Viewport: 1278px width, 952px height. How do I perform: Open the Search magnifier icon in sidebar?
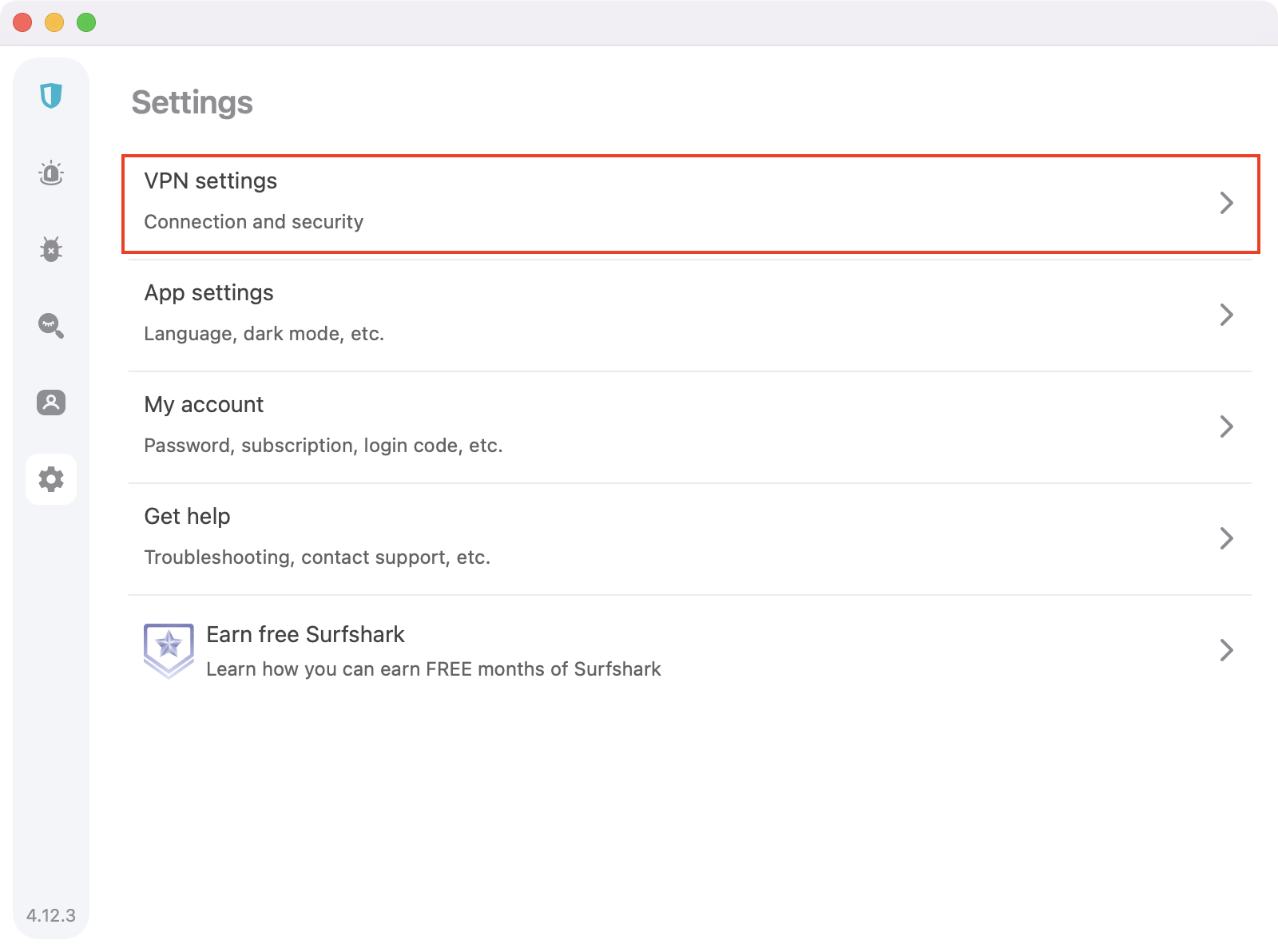coord(51,326)
